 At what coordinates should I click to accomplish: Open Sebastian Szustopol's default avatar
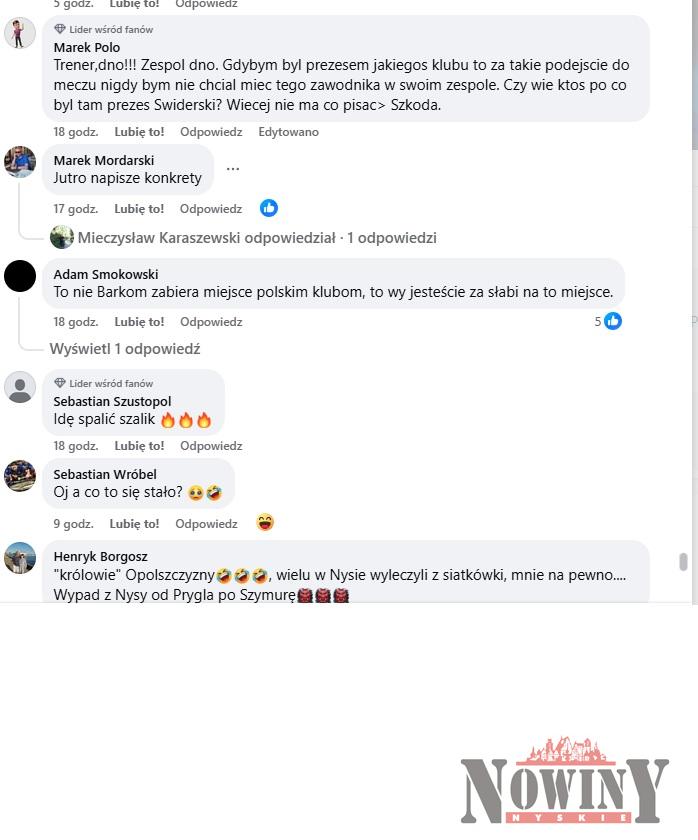20,387
